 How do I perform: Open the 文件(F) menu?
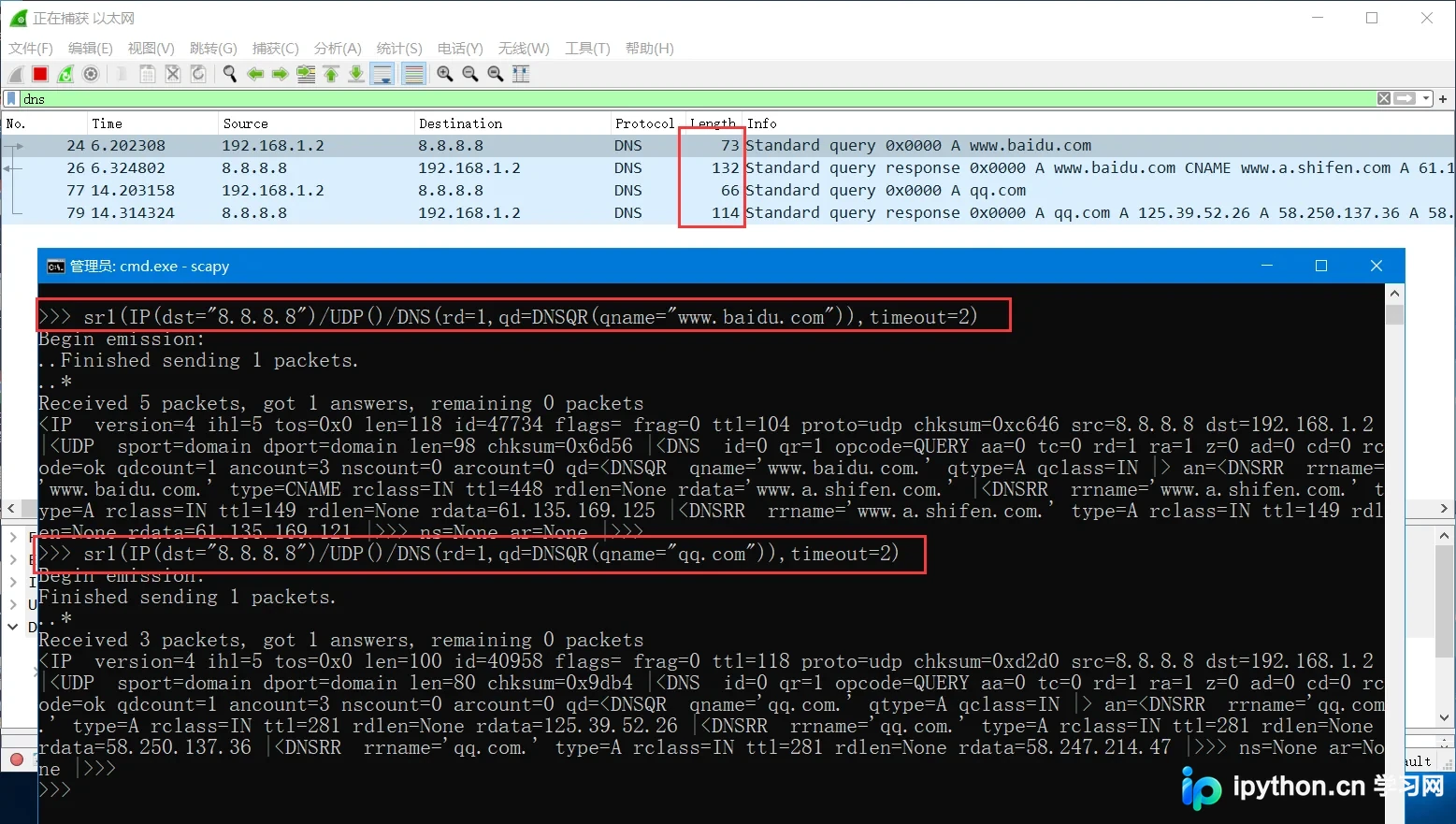[x=31, y=48]
